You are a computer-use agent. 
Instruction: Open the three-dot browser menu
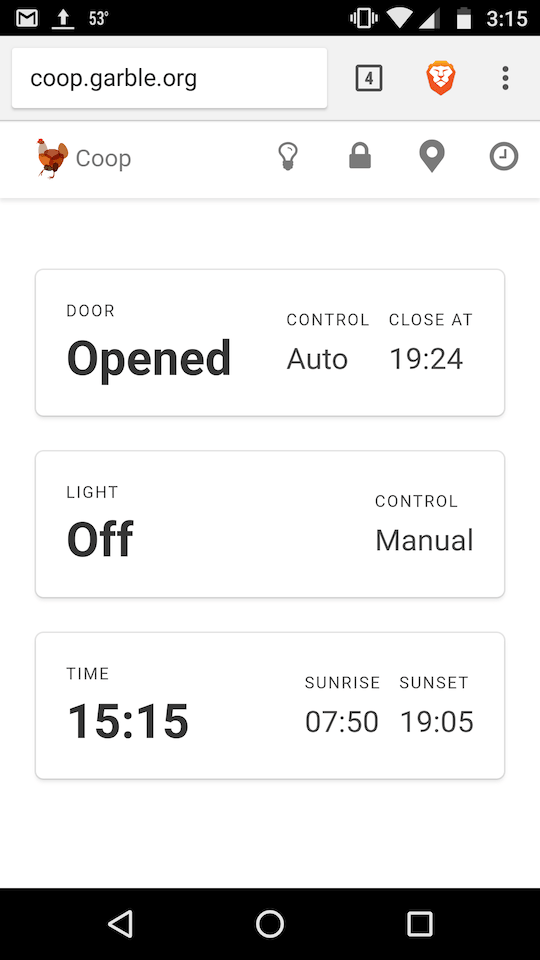point(505,78)
